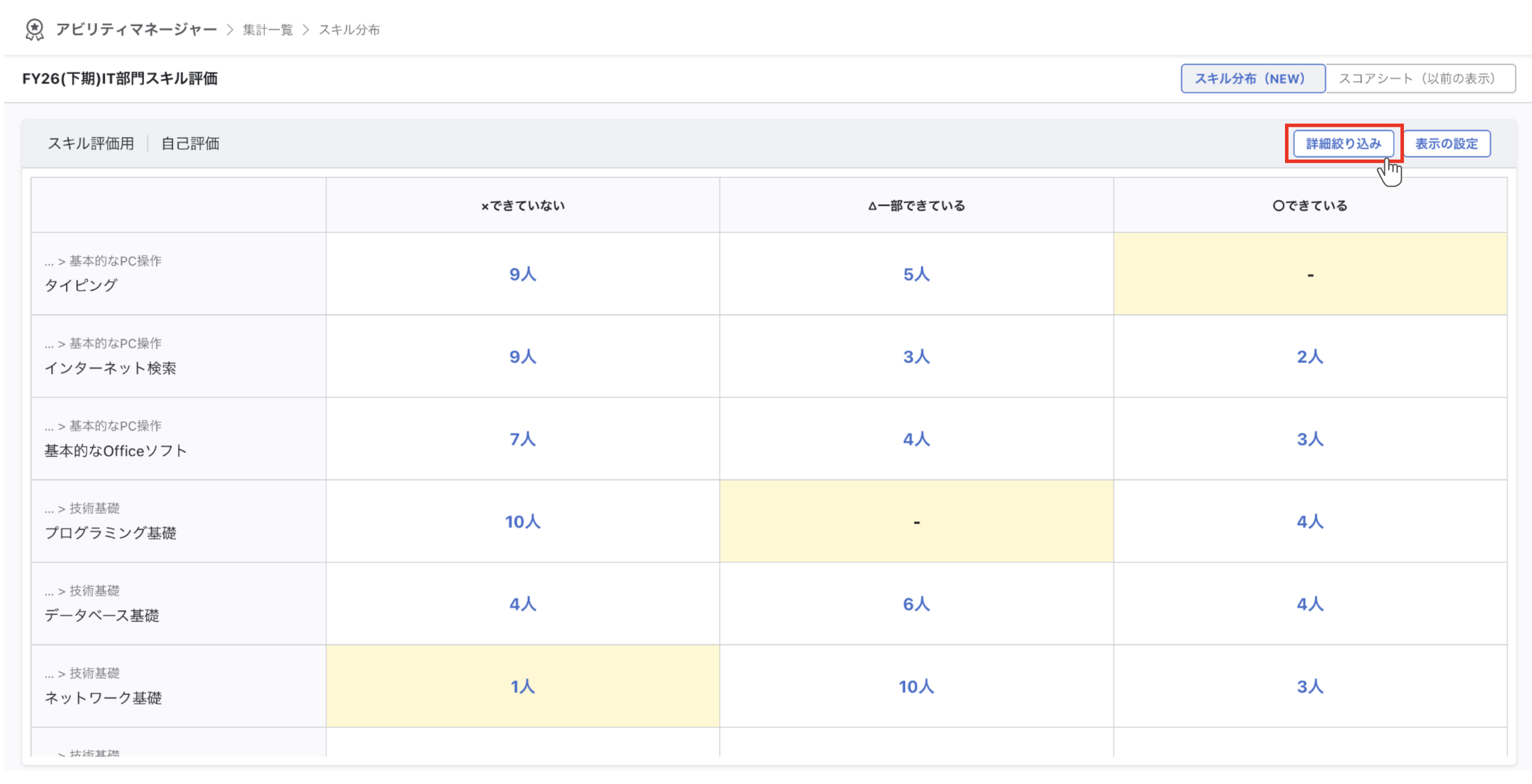Open 1人 count for ネットワーク基礎
The image size is (1532, 784).
pos(523,686)
